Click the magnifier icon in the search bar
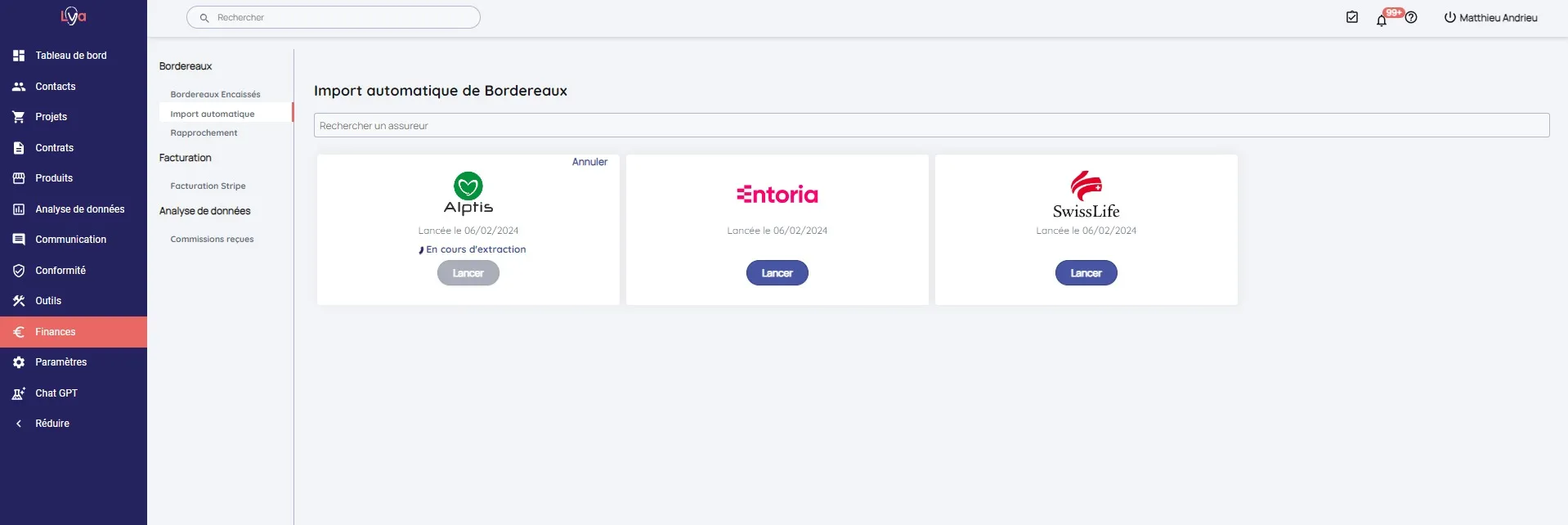 pos(204,18)
